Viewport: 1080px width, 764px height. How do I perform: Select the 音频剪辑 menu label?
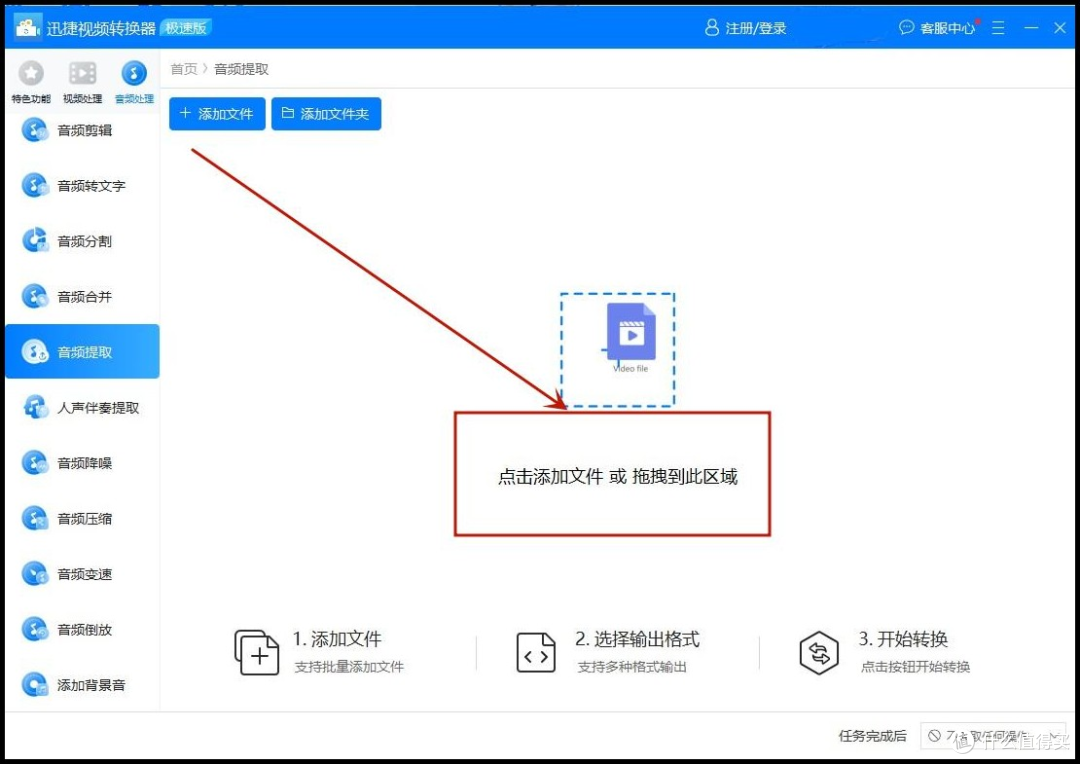coord(85,130)
